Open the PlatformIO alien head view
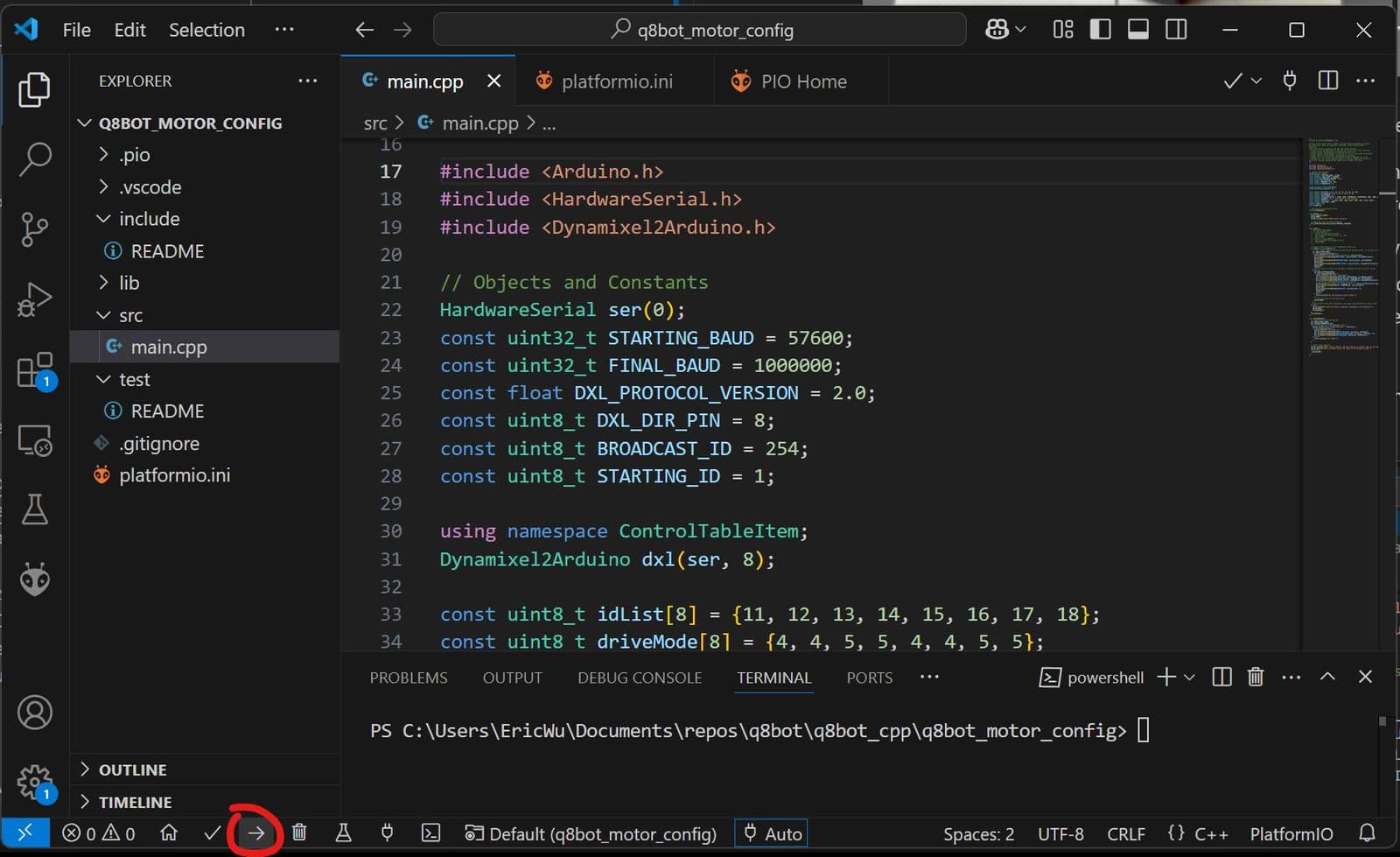Image resolution: width=1400 pixels, height=857 pixels. point(35,579)
